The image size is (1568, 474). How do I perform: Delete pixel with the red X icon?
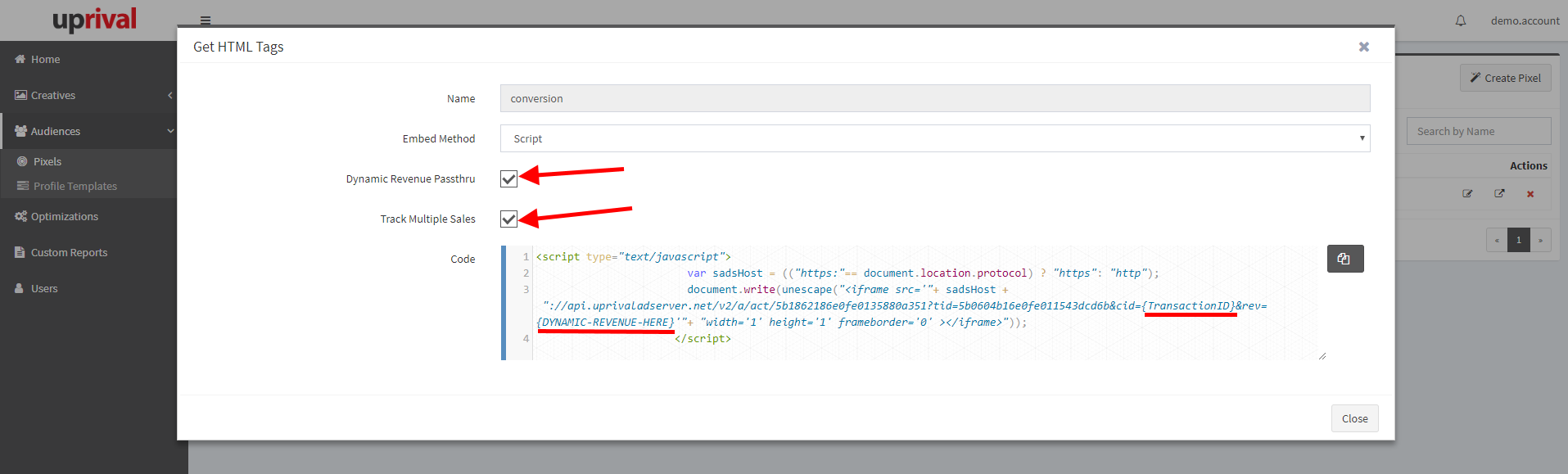1530,194
